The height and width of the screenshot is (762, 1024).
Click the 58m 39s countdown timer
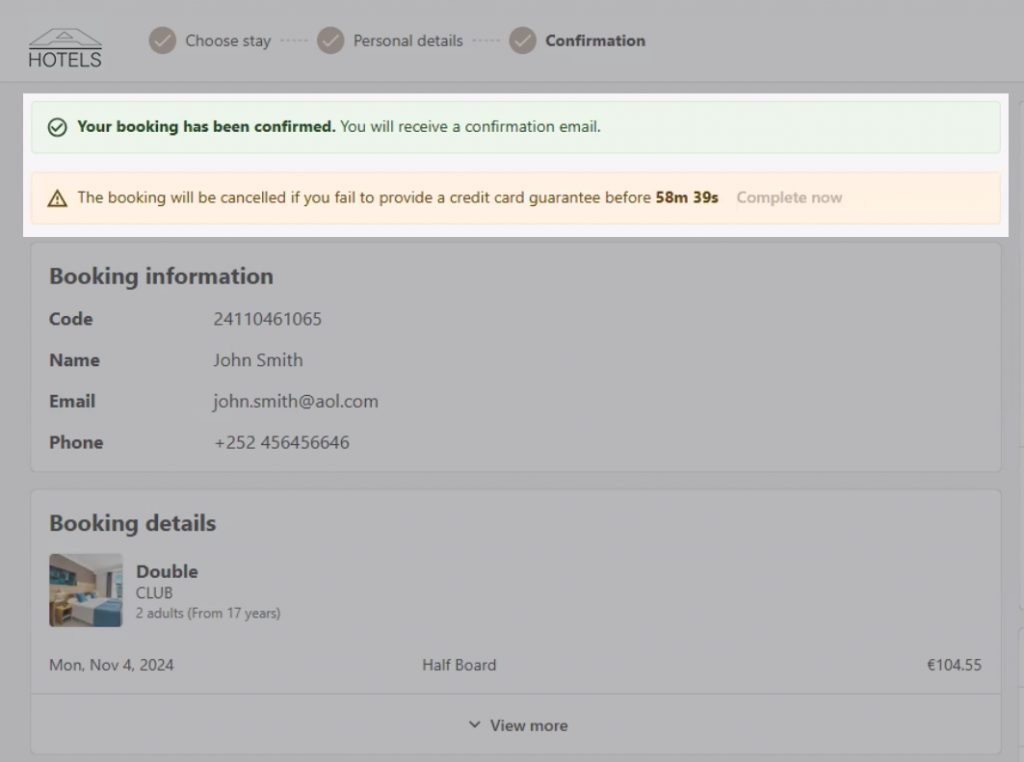tap(687, 198)
